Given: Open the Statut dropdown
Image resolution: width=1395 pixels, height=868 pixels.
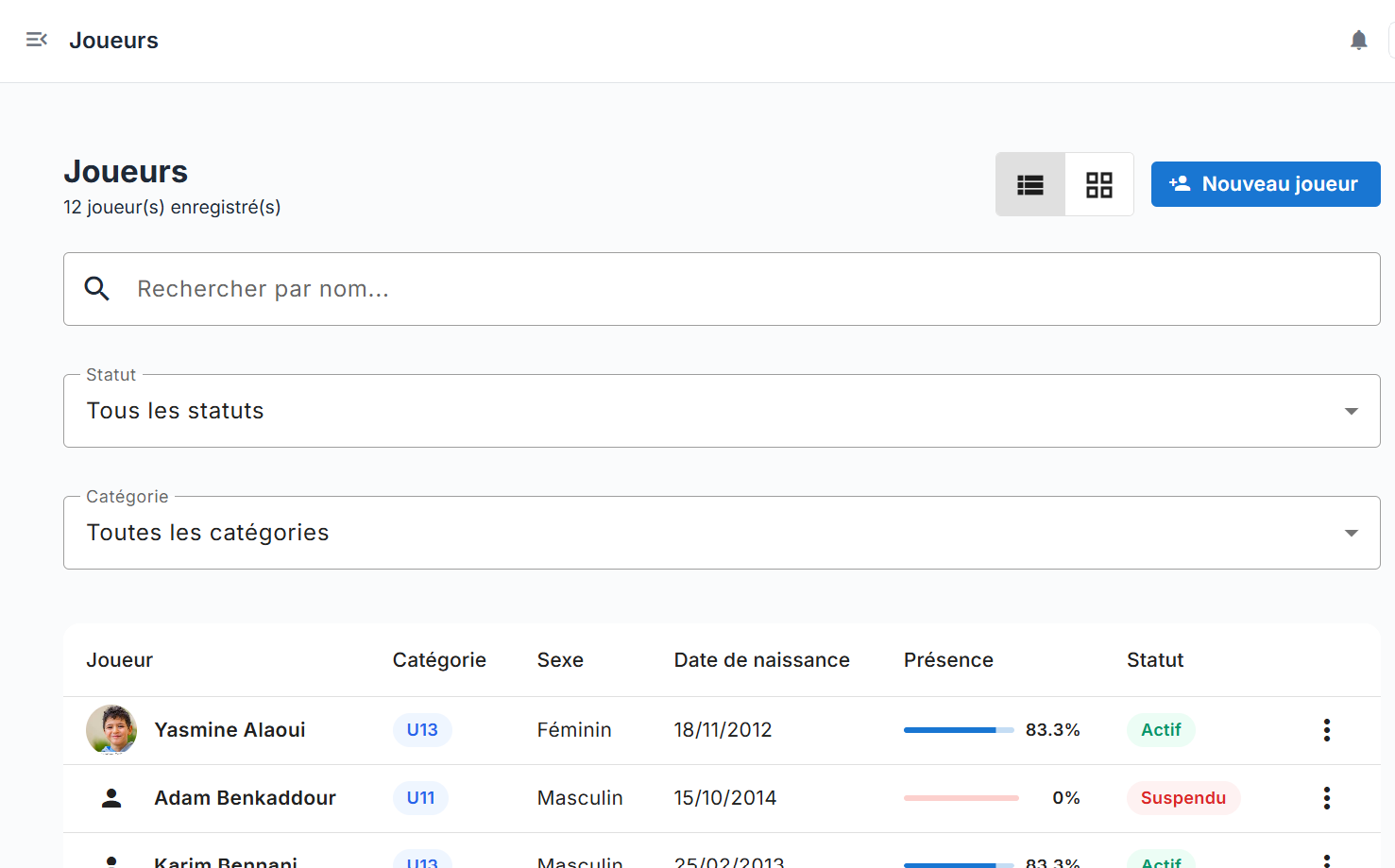Looking at the screenshot, I should coord(721,411).
